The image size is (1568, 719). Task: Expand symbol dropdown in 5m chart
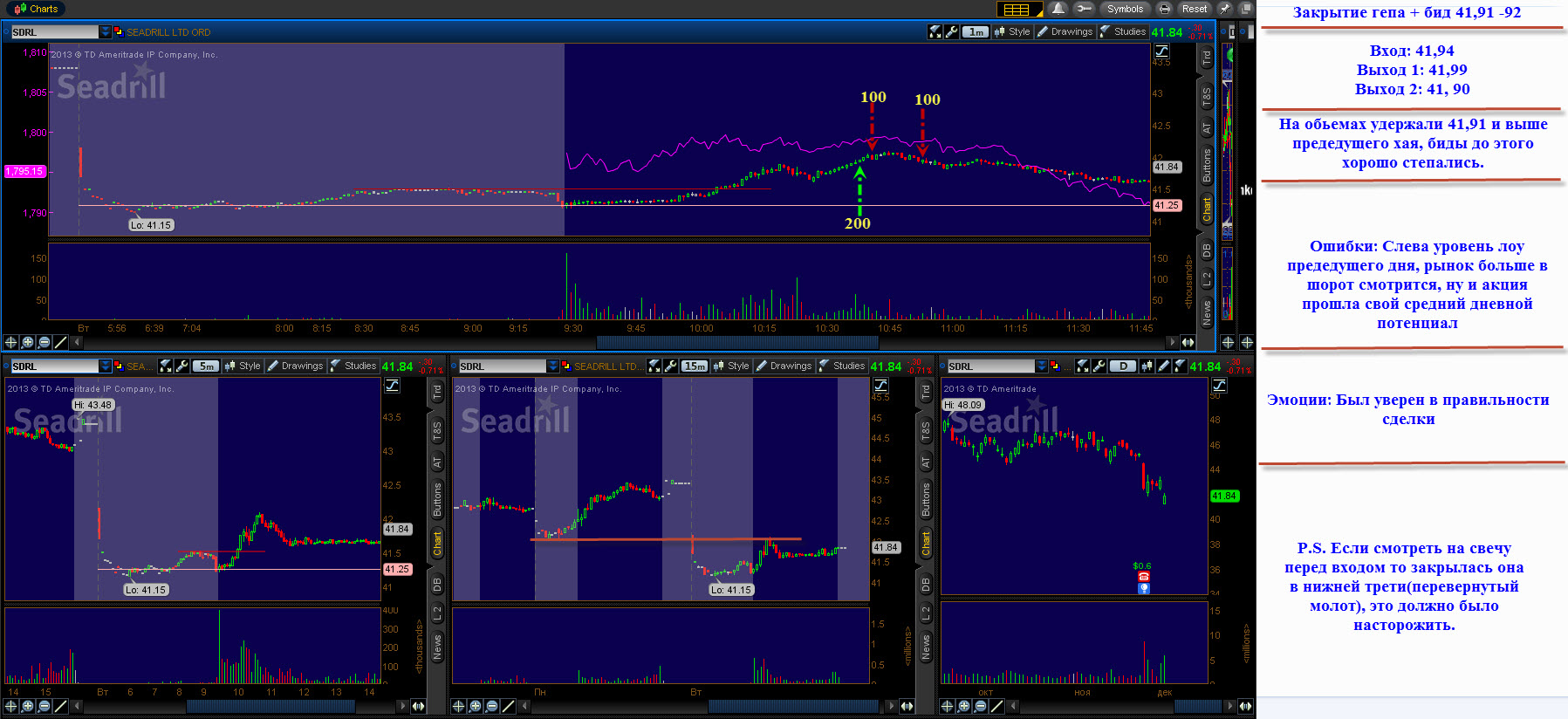click(106, 366)
